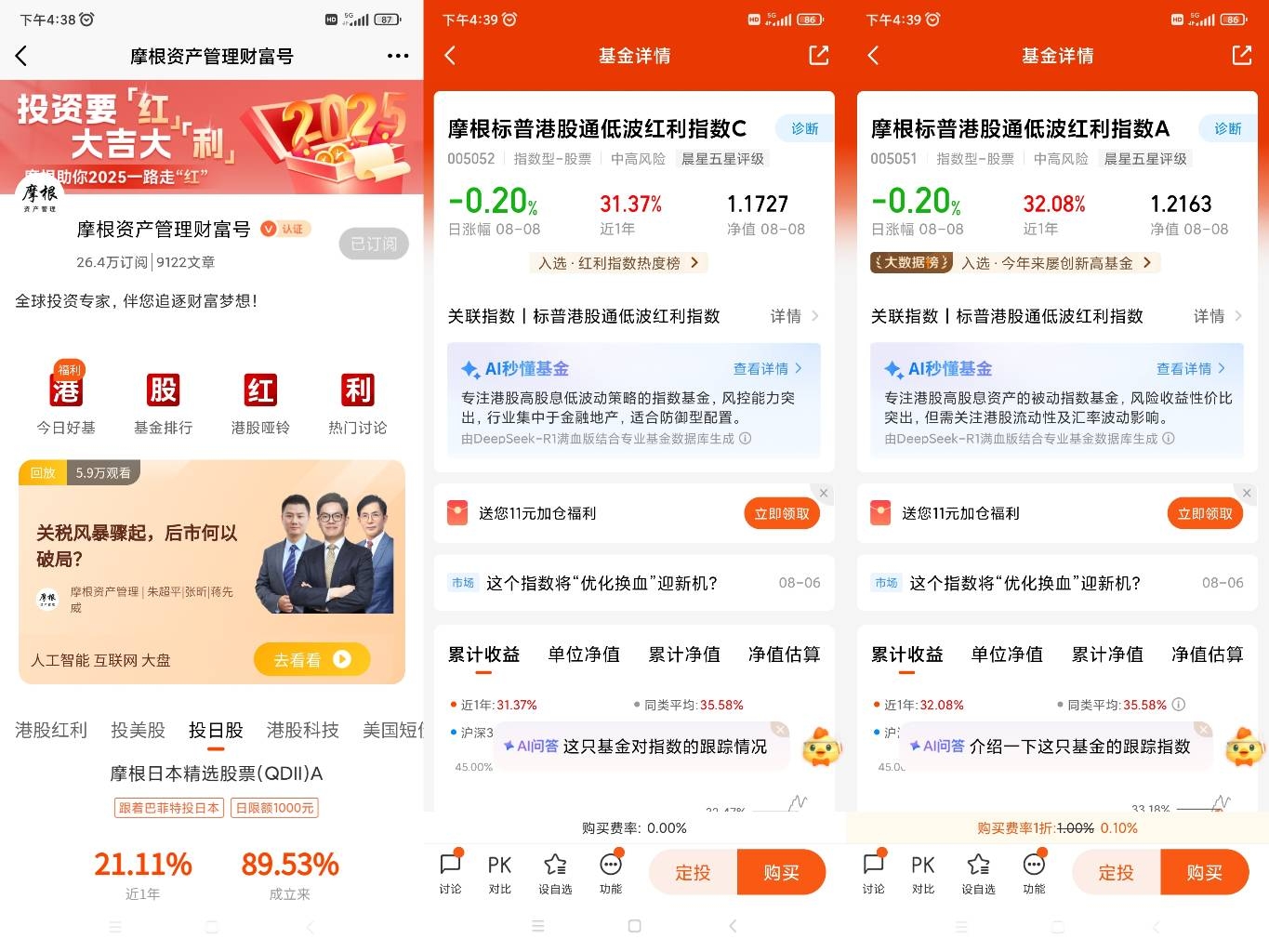
Task: Tap 立即领取 on the 指数A page
Action: (x=1205, y=513)
